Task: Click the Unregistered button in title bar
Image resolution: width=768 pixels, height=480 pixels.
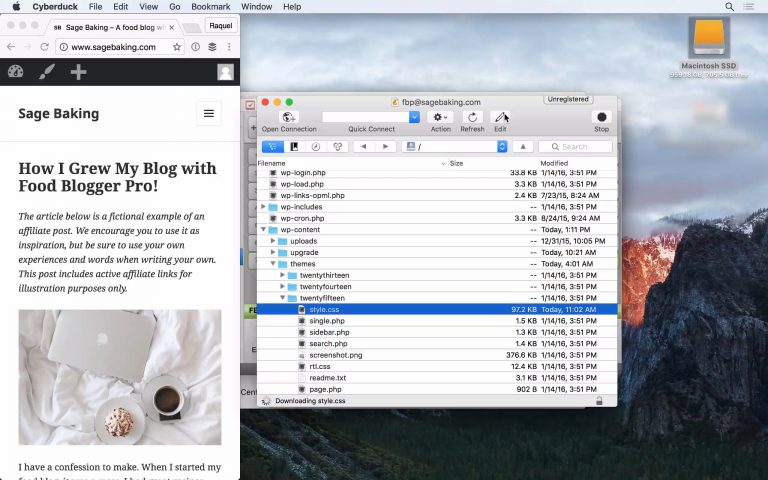Action: [x=568, y=99]
